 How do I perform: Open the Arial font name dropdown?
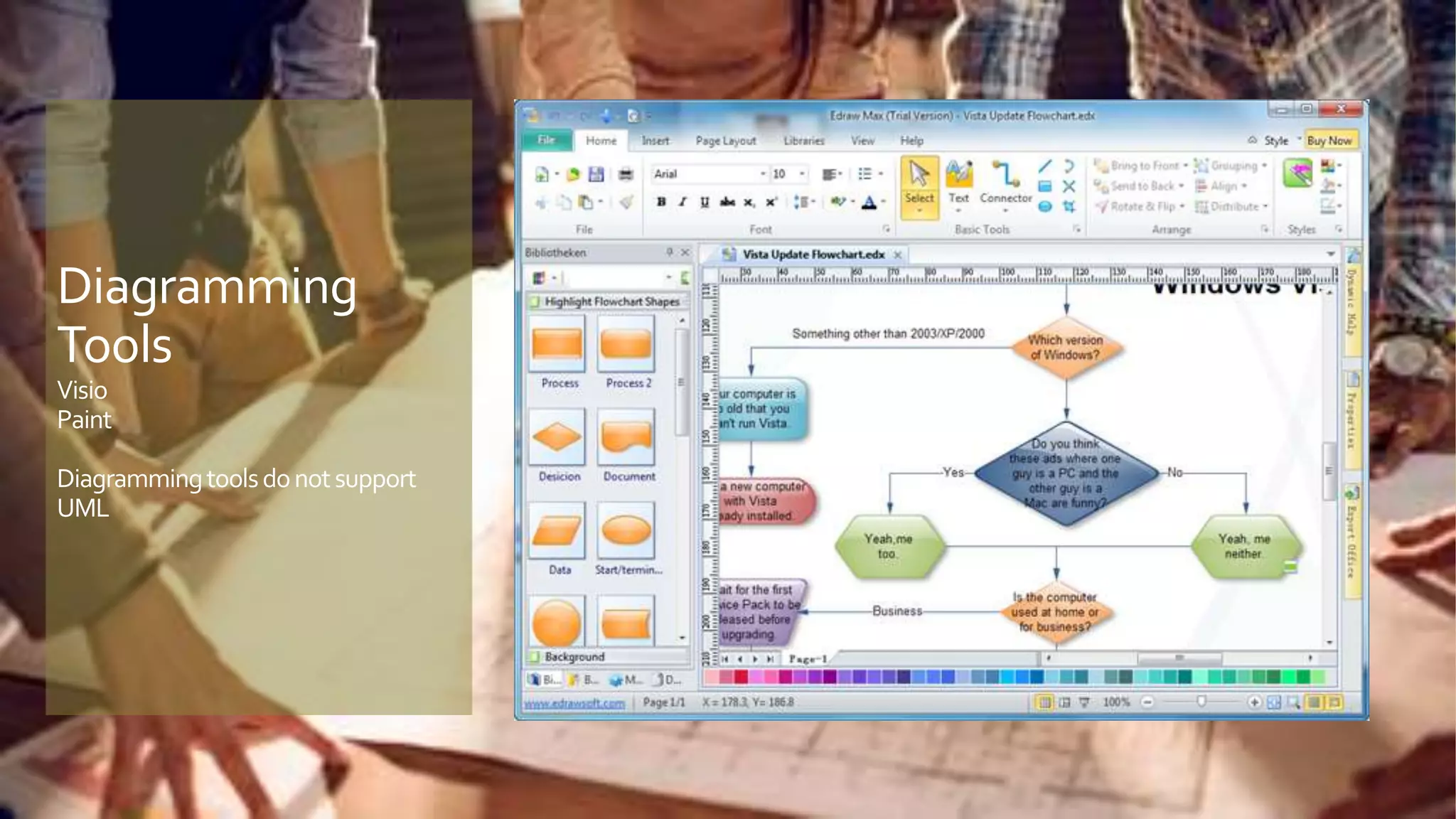tap(763, 174)
